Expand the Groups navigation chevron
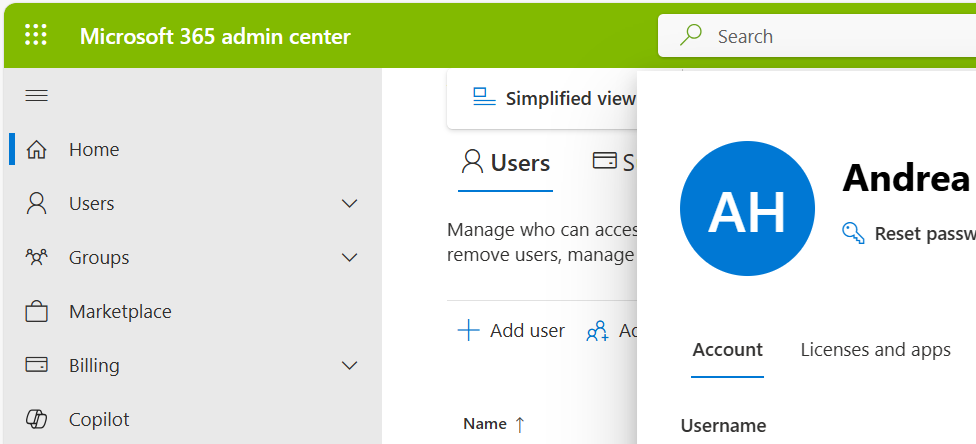976x444 pixels. [x=350, y=257]
